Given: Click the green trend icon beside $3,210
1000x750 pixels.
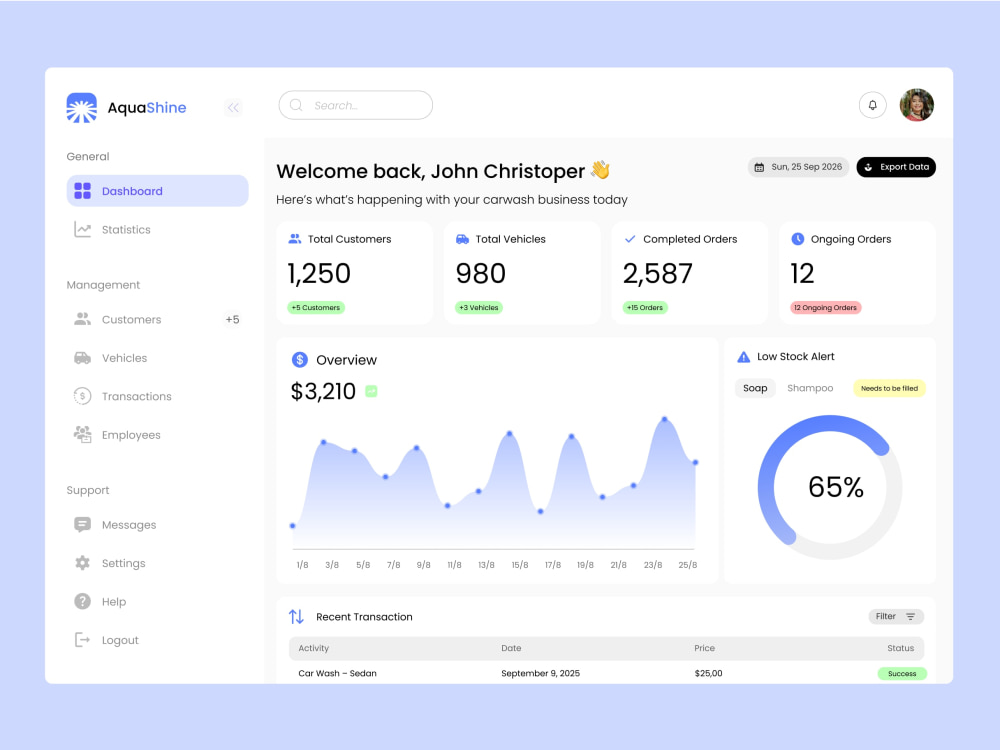Looking at the screenshot, I should point(371,391).
